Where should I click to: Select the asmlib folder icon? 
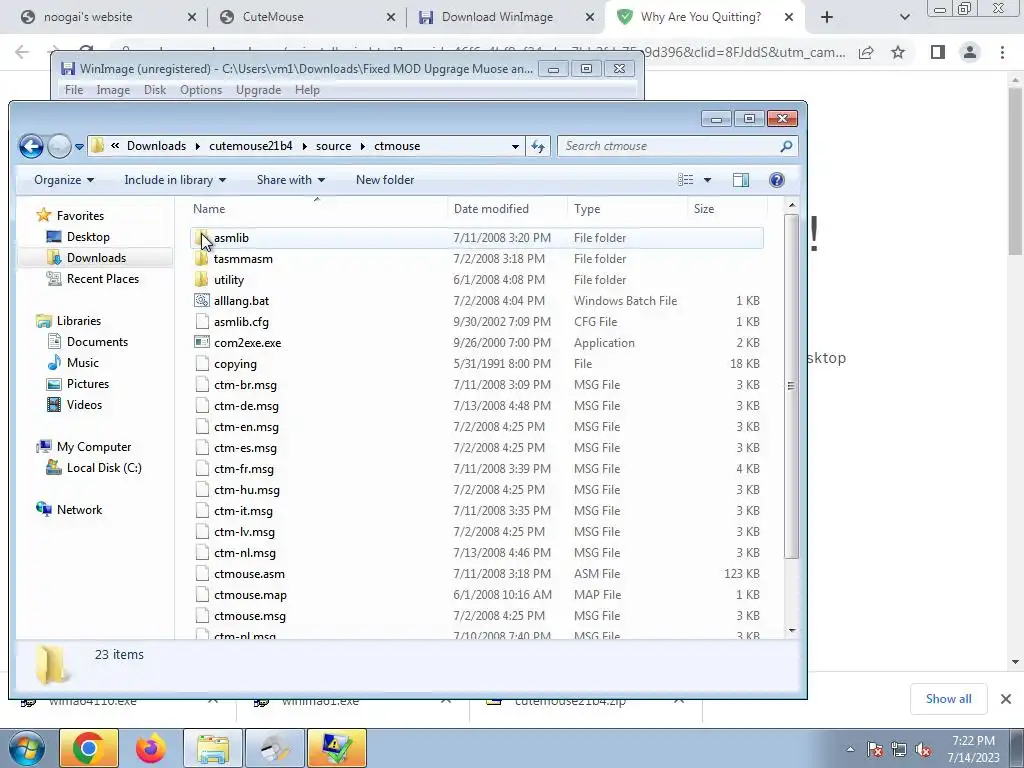pos(202,238)
